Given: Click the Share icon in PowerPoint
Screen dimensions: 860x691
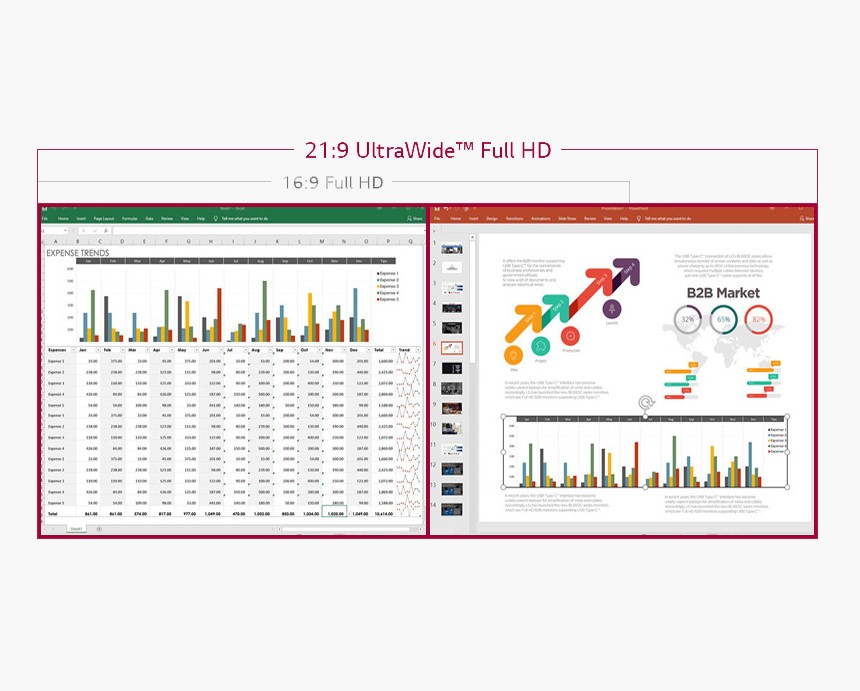Looking at the screenshot, I should (x=804, y=217).
